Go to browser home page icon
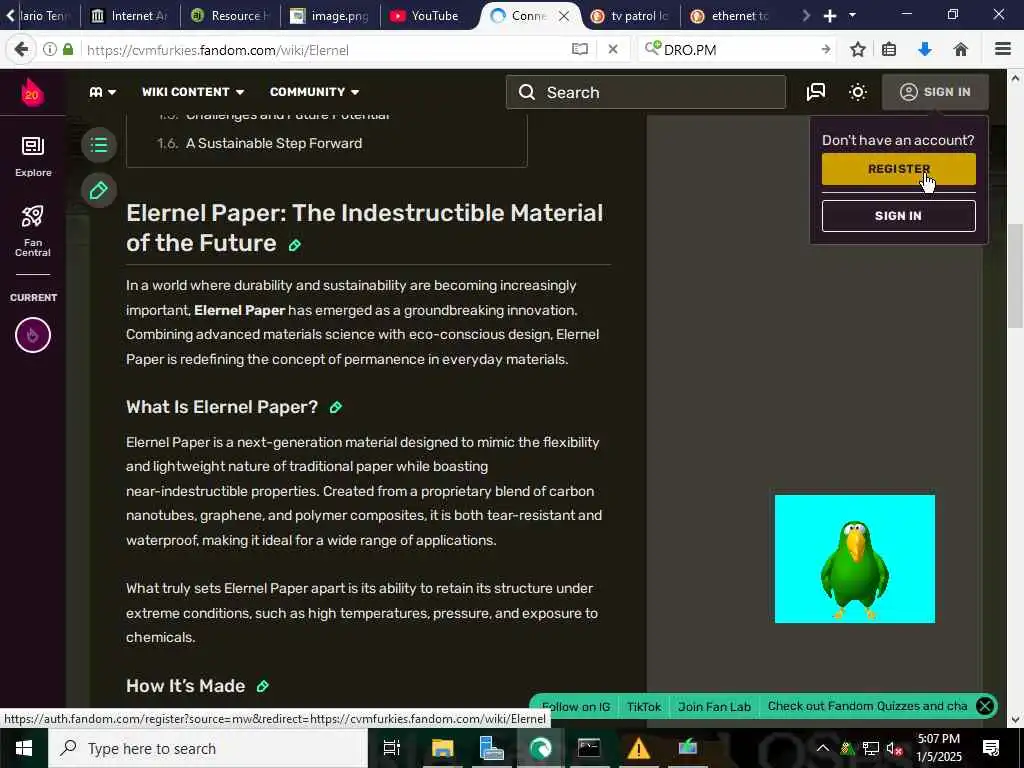 pos(961,50)
